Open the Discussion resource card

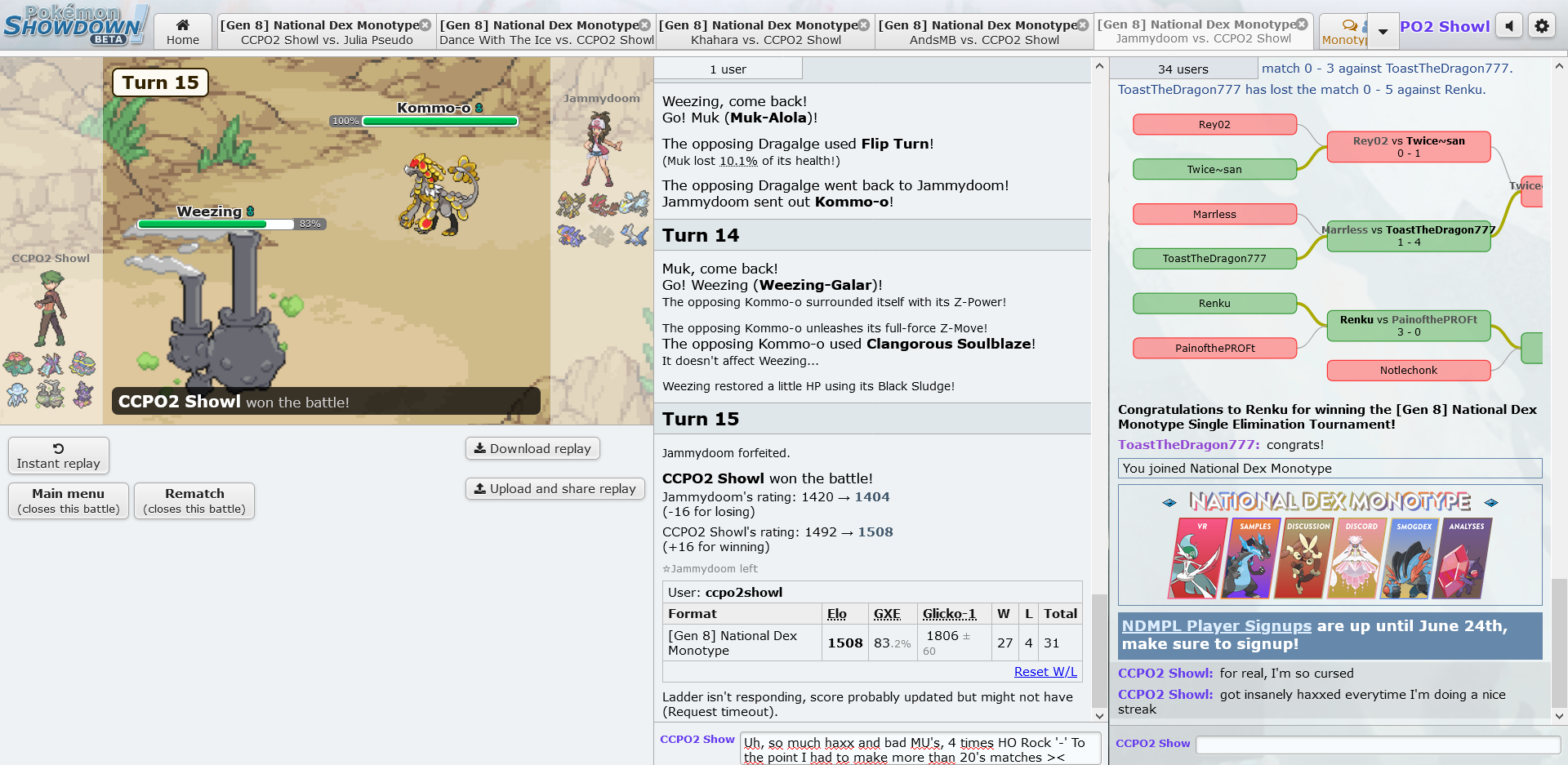[x=1303, y=558]
